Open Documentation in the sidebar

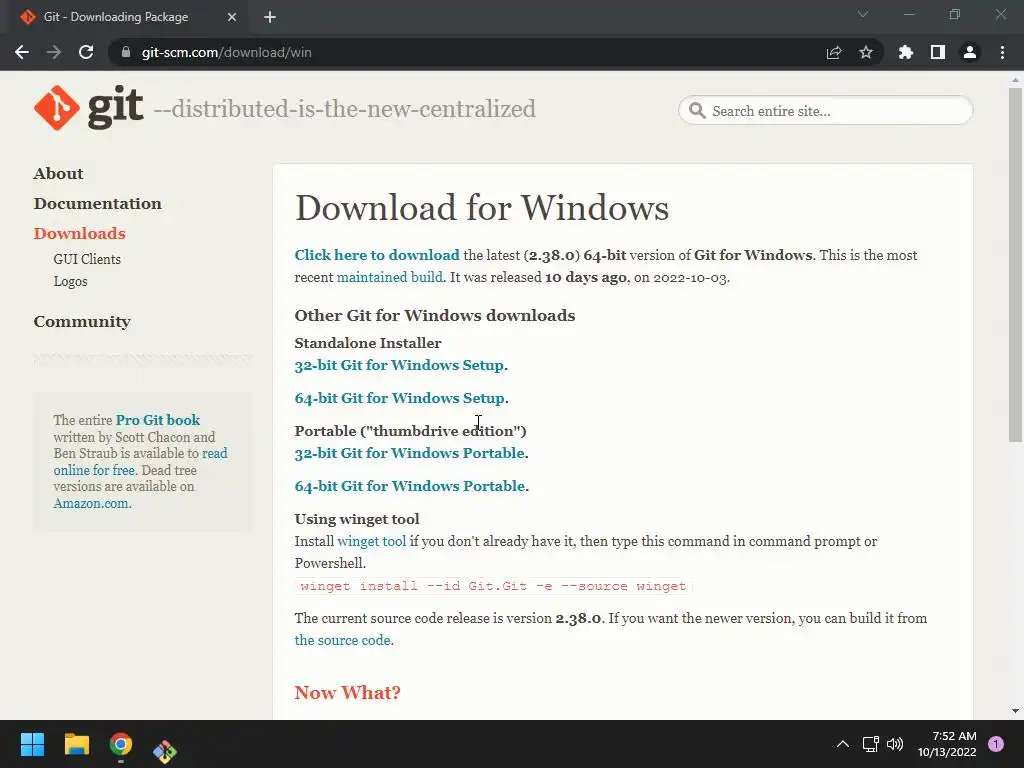(97, 203)
